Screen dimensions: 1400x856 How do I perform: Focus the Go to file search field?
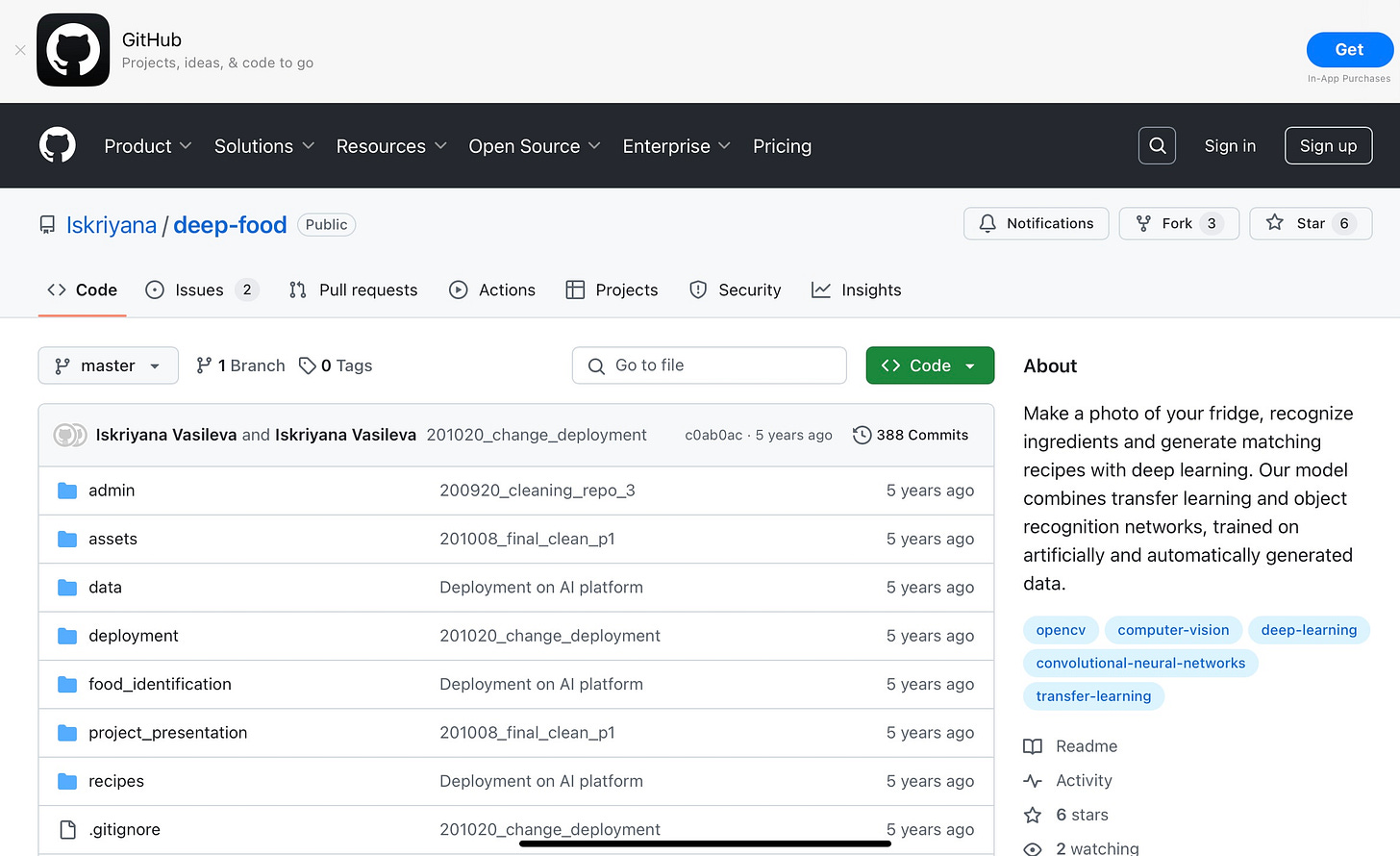pos(710,365)
